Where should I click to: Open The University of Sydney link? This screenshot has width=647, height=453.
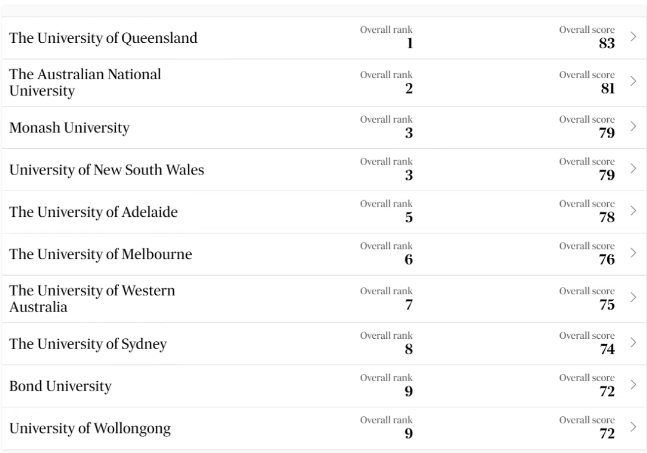click(88, 344)
